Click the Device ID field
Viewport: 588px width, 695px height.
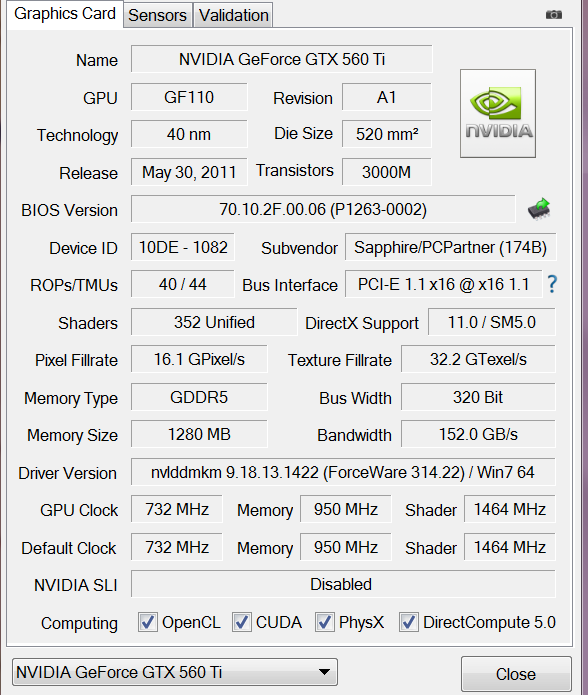[x=183, y=247]
